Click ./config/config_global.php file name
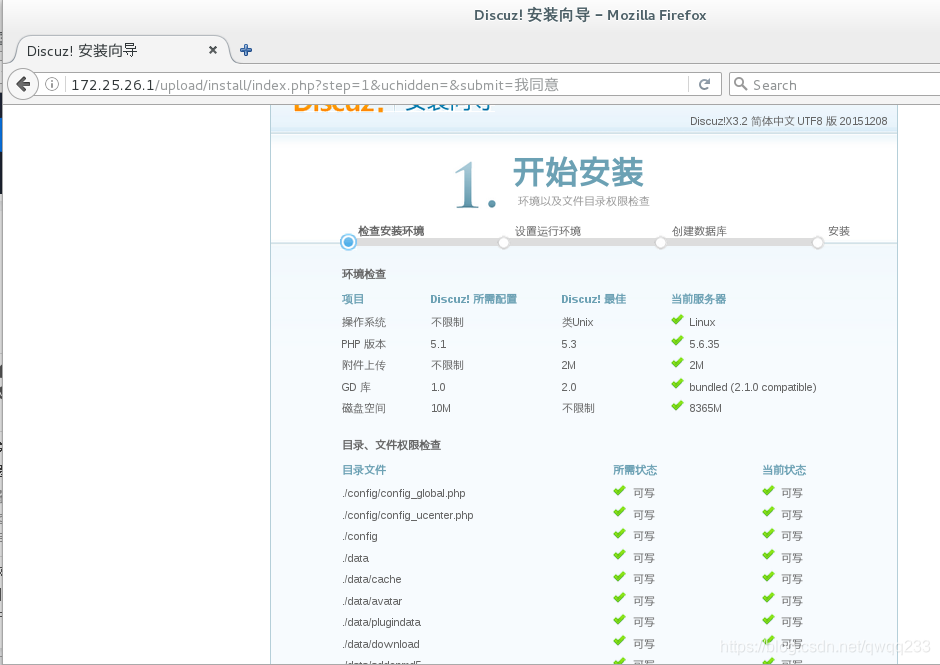The width and height of the screenshot is (940, 665). click(403, 494)
